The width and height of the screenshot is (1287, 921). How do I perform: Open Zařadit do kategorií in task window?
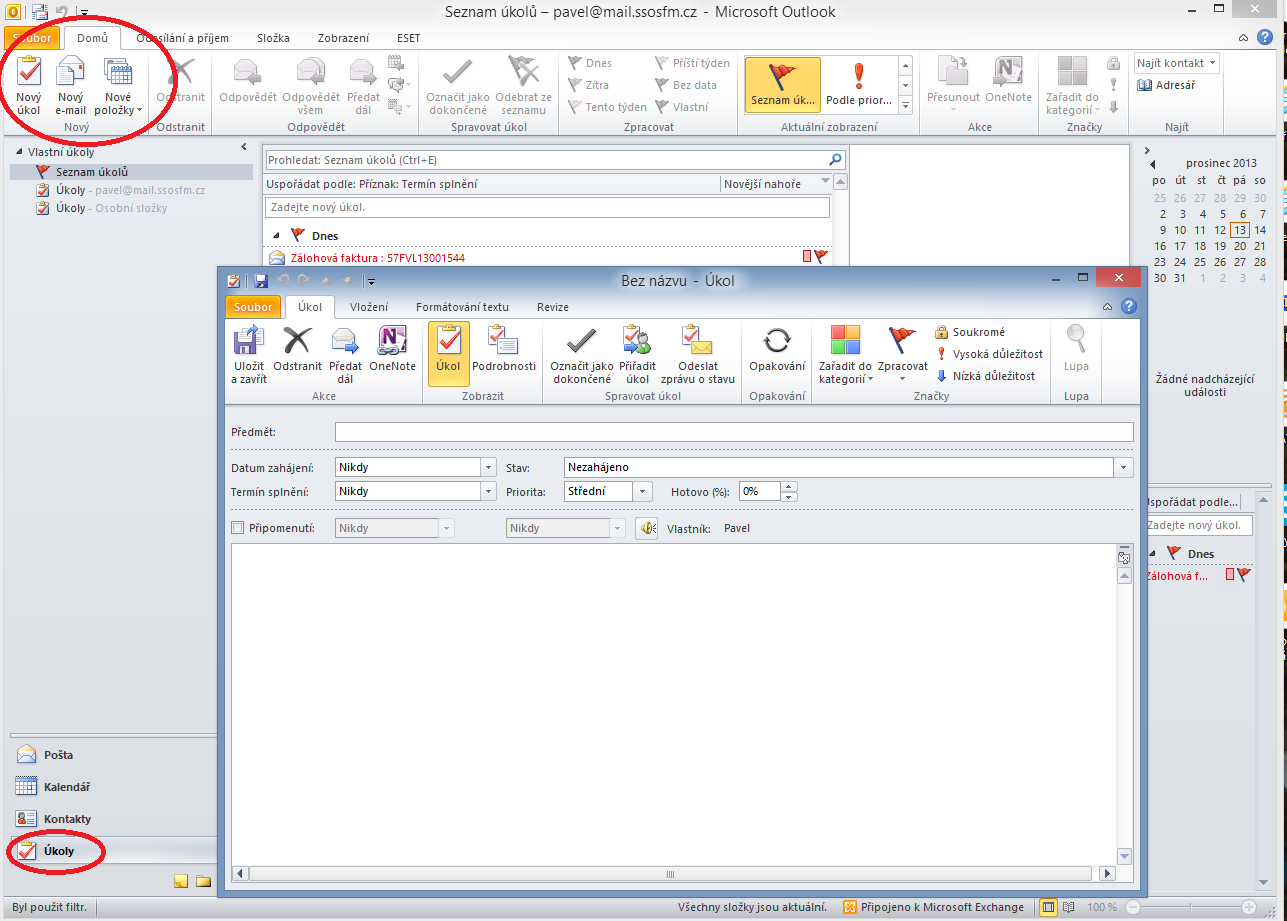(x=845, y=354)
